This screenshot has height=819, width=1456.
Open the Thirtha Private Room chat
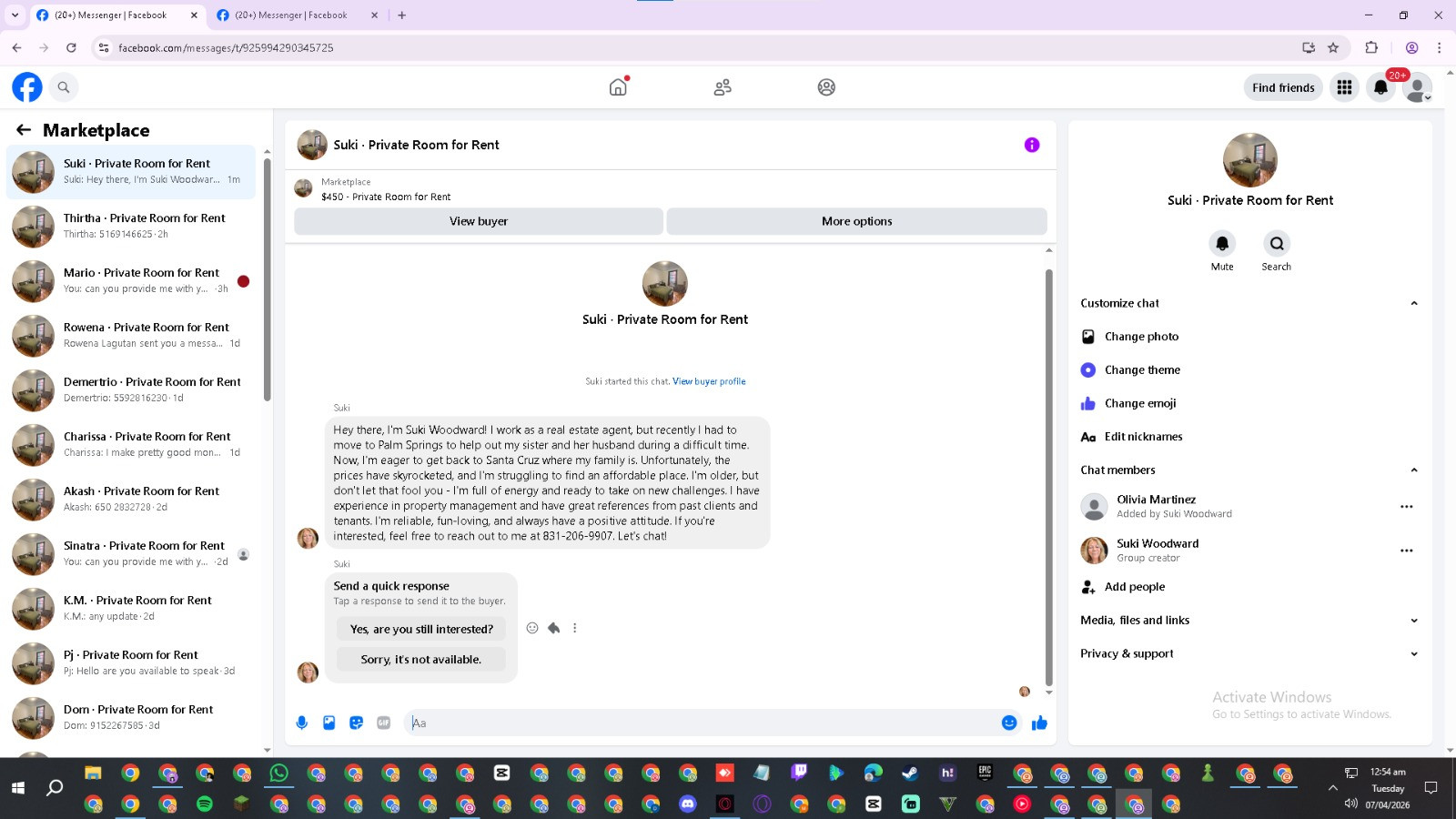[131, 227]
